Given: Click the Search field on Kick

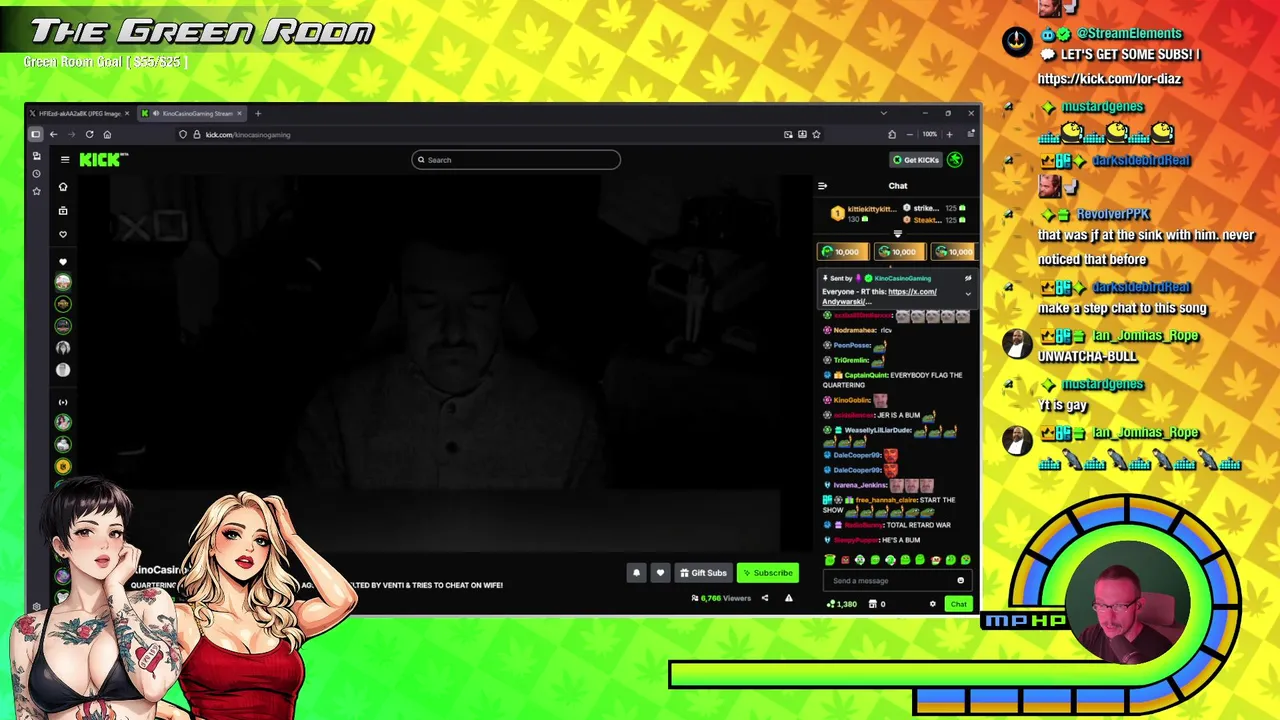Looking at the screenshot, I should [516, 160].
